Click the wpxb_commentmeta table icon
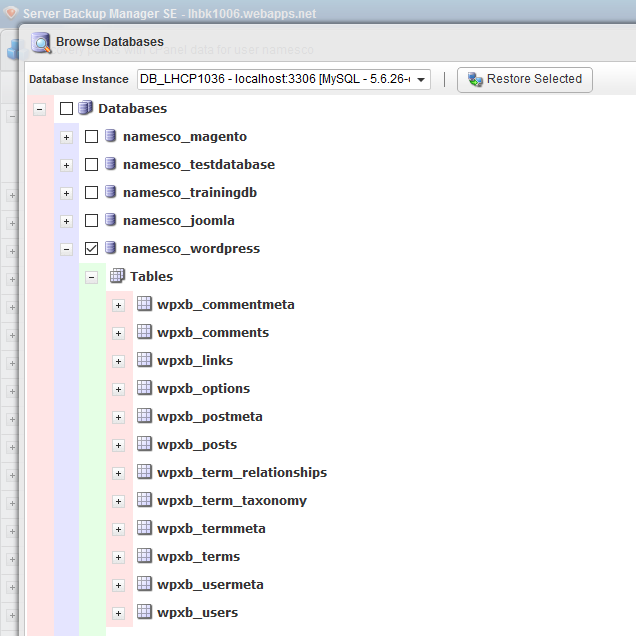Screen dimensions: 636x636 pyautogui.click(x=144, y=303)
